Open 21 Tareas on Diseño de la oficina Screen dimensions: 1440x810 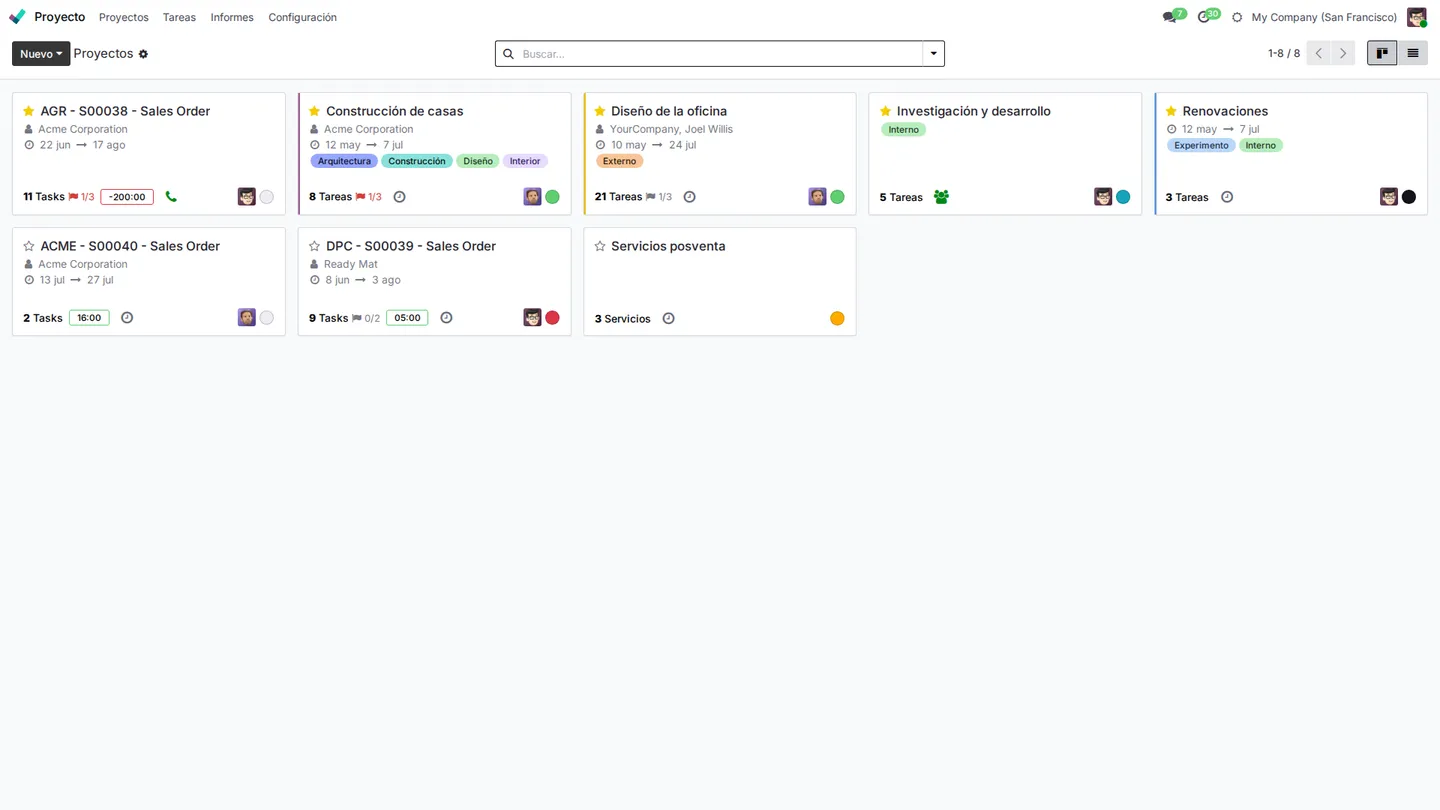pos(618,197)
